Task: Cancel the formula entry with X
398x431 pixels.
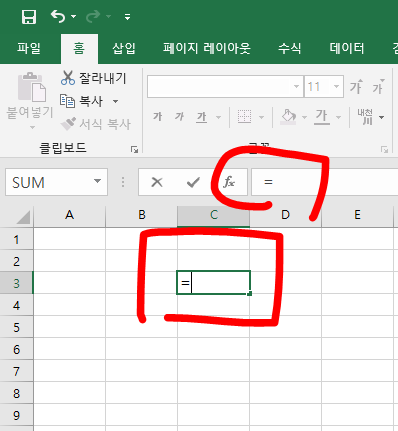Action: 157,182
